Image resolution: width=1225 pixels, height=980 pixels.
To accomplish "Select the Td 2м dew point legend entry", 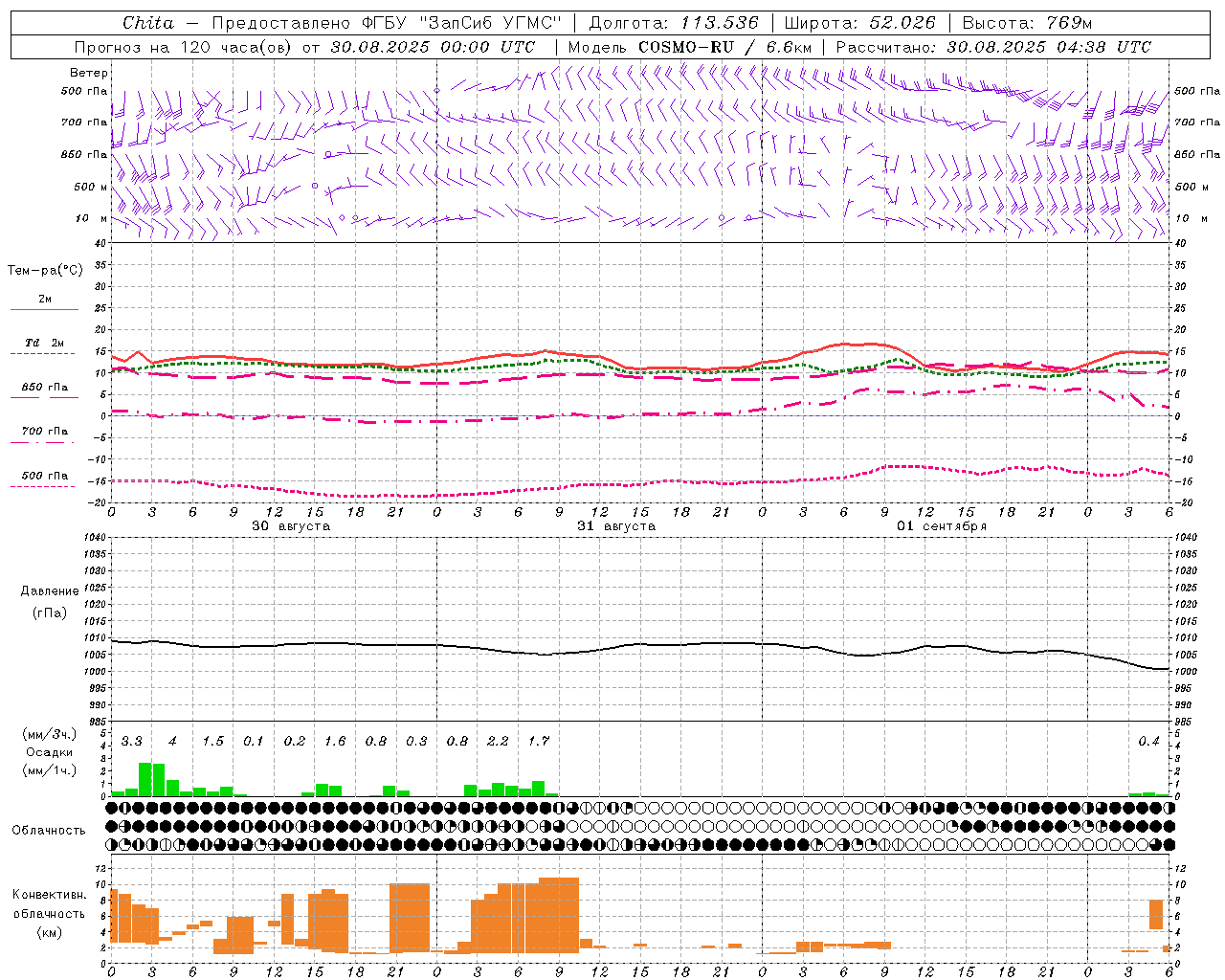I will 45,343.
